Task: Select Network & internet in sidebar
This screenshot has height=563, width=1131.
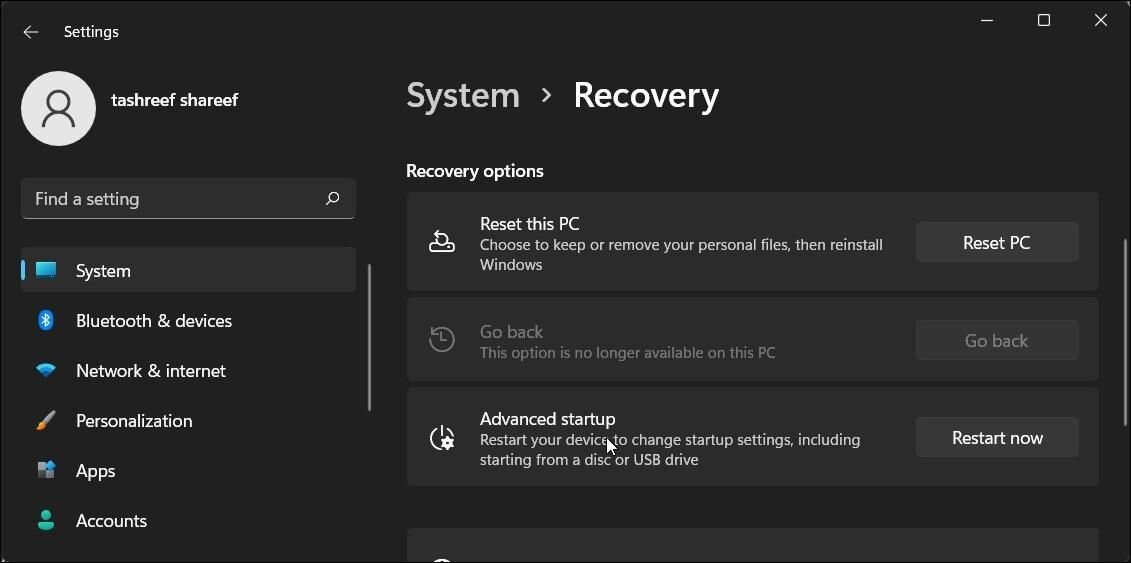Action: coord(151,371)
